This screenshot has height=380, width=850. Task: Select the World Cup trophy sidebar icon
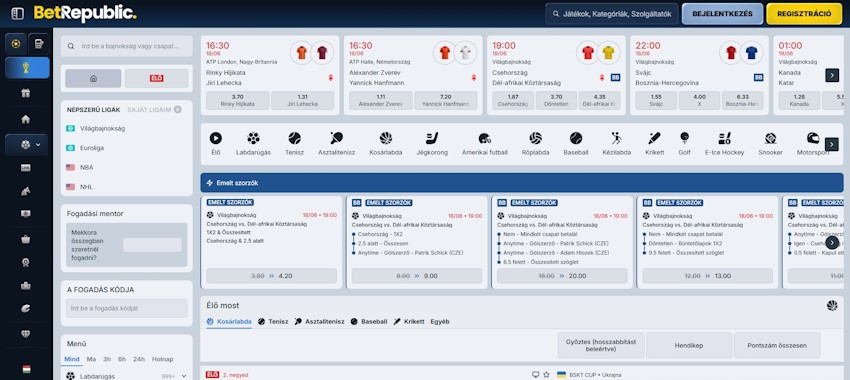click(x=27, y=68)
